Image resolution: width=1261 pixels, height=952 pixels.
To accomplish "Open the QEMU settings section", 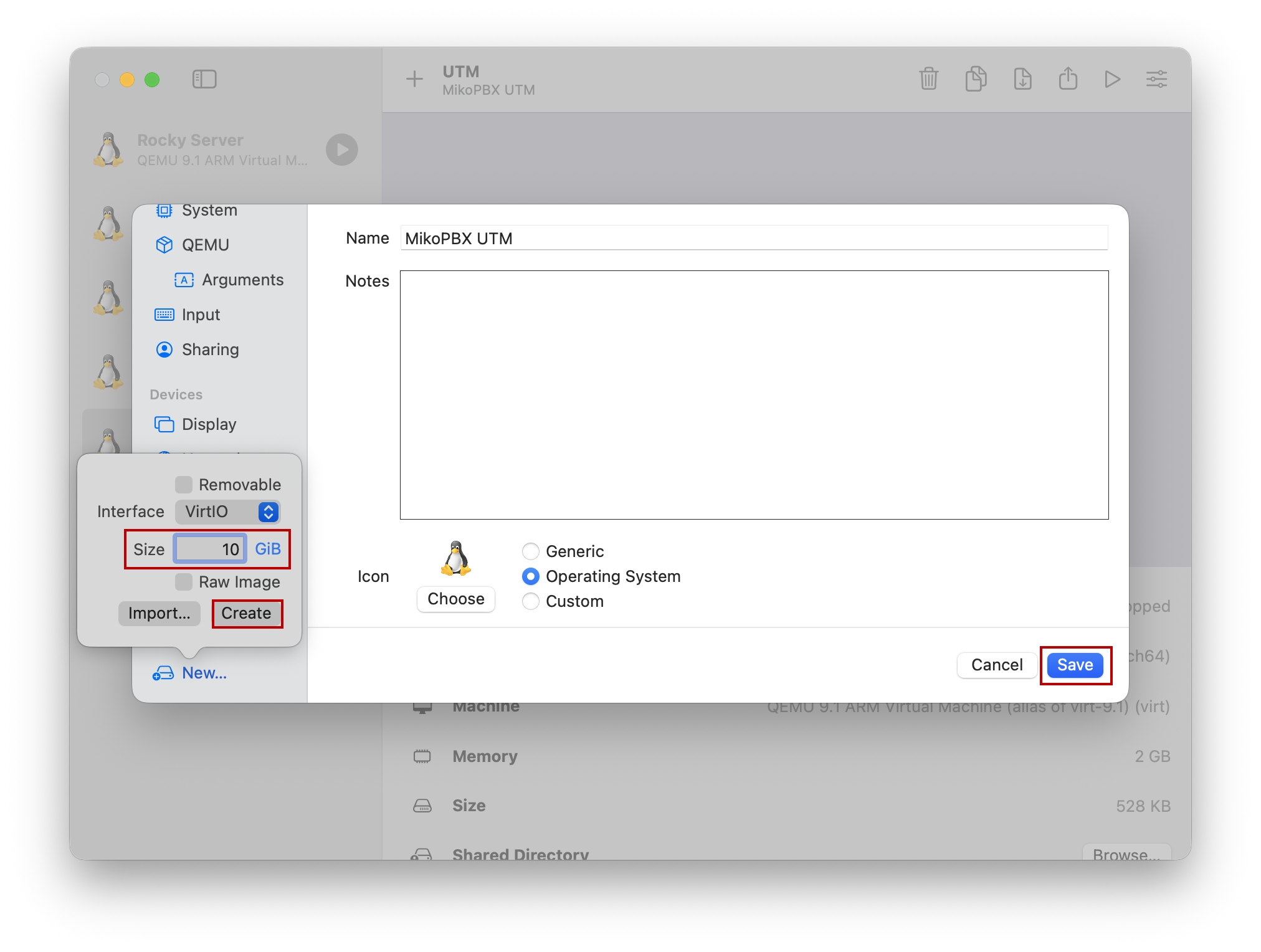I will 205,245.
